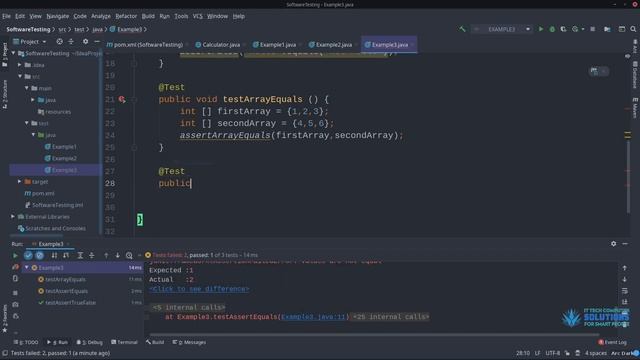Toggle Sort by Duration in test results
640x360 pixels.
66,256
